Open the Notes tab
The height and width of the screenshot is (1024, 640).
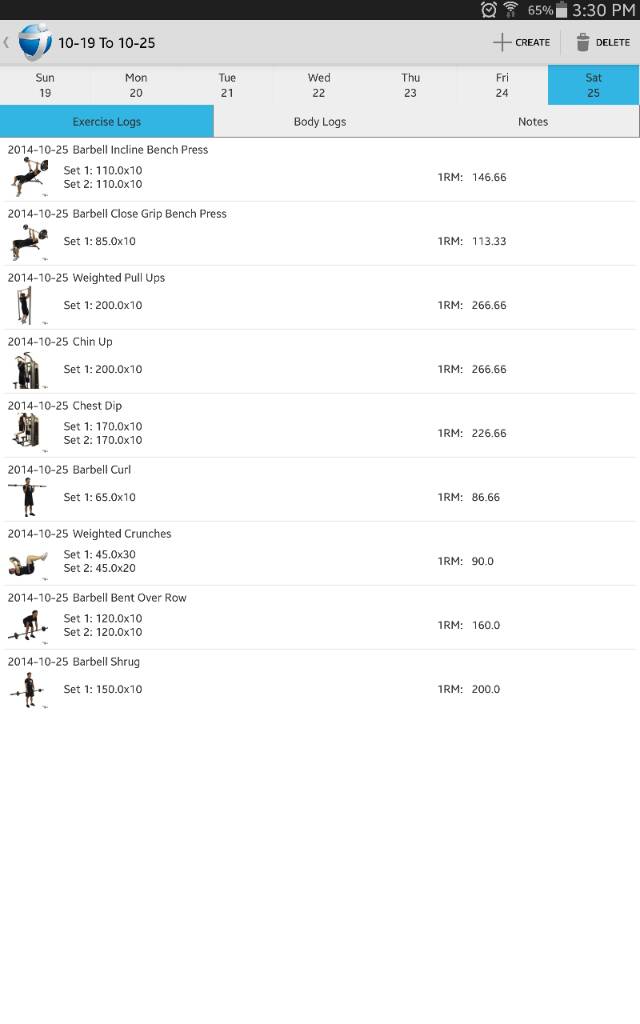click(533, 122)
